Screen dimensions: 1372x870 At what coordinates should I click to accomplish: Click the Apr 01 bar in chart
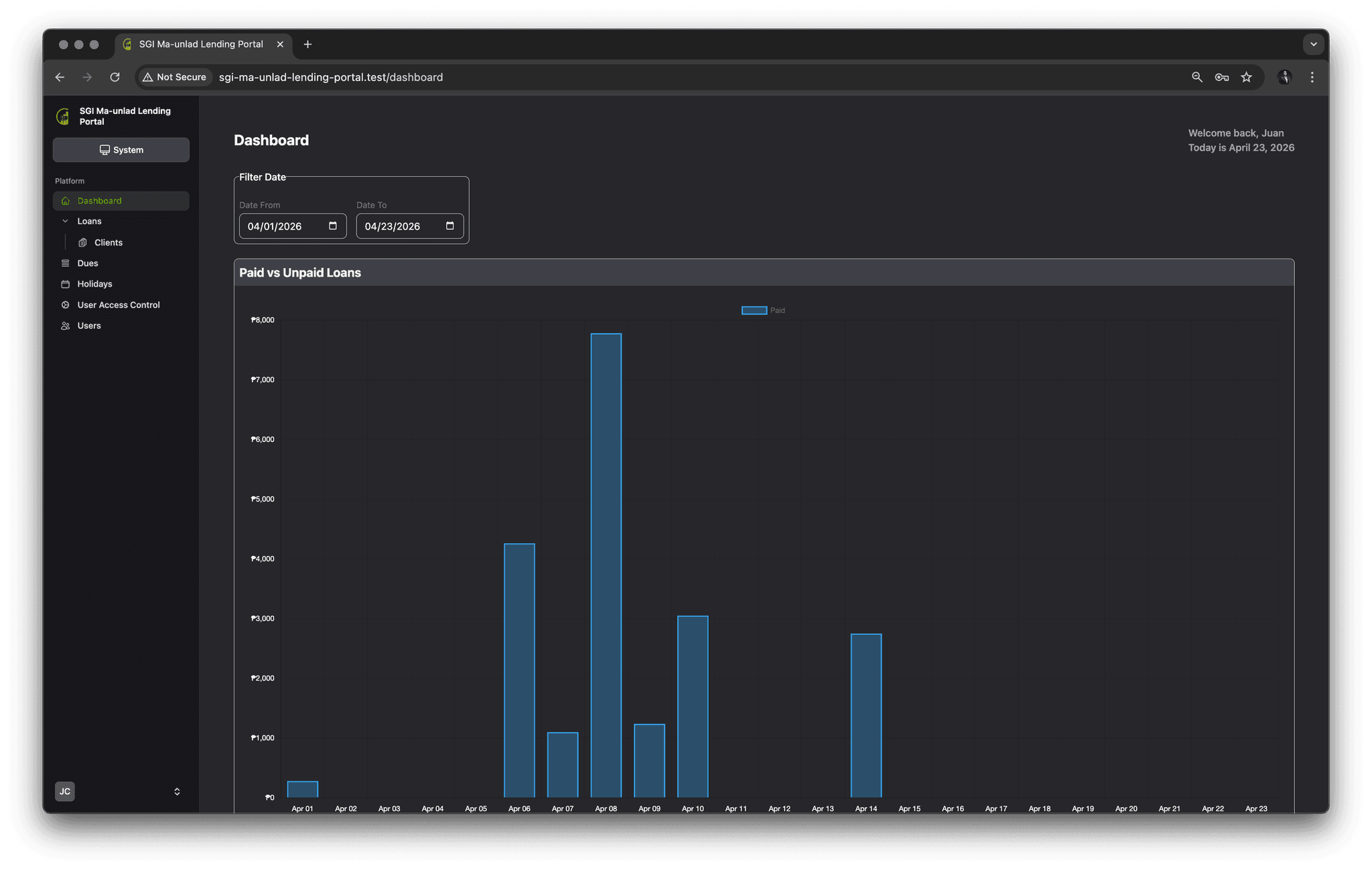click(x=303, y=790)
